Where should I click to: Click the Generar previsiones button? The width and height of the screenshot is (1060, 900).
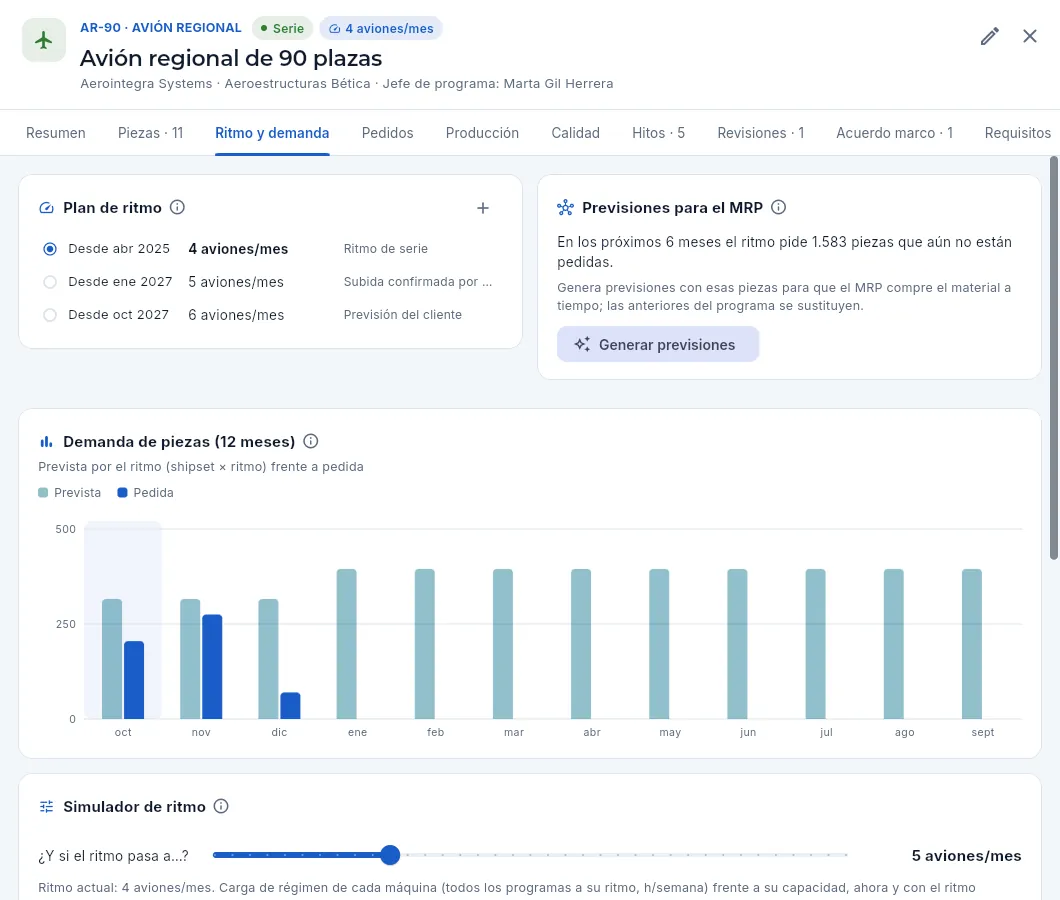point(658,344)
